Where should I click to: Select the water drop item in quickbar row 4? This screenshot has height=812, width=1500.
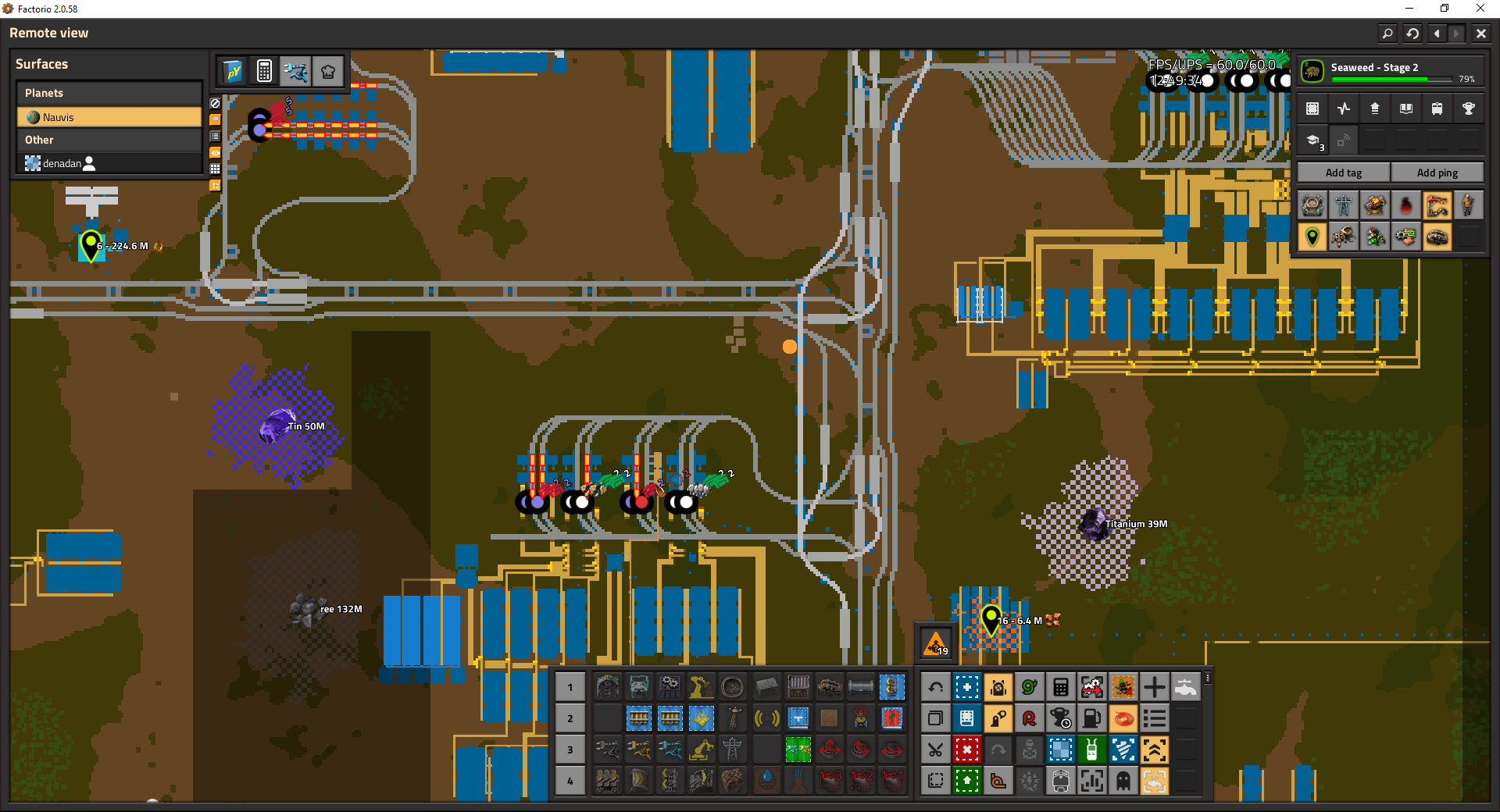pyautogui.click(x=767, y=780)
